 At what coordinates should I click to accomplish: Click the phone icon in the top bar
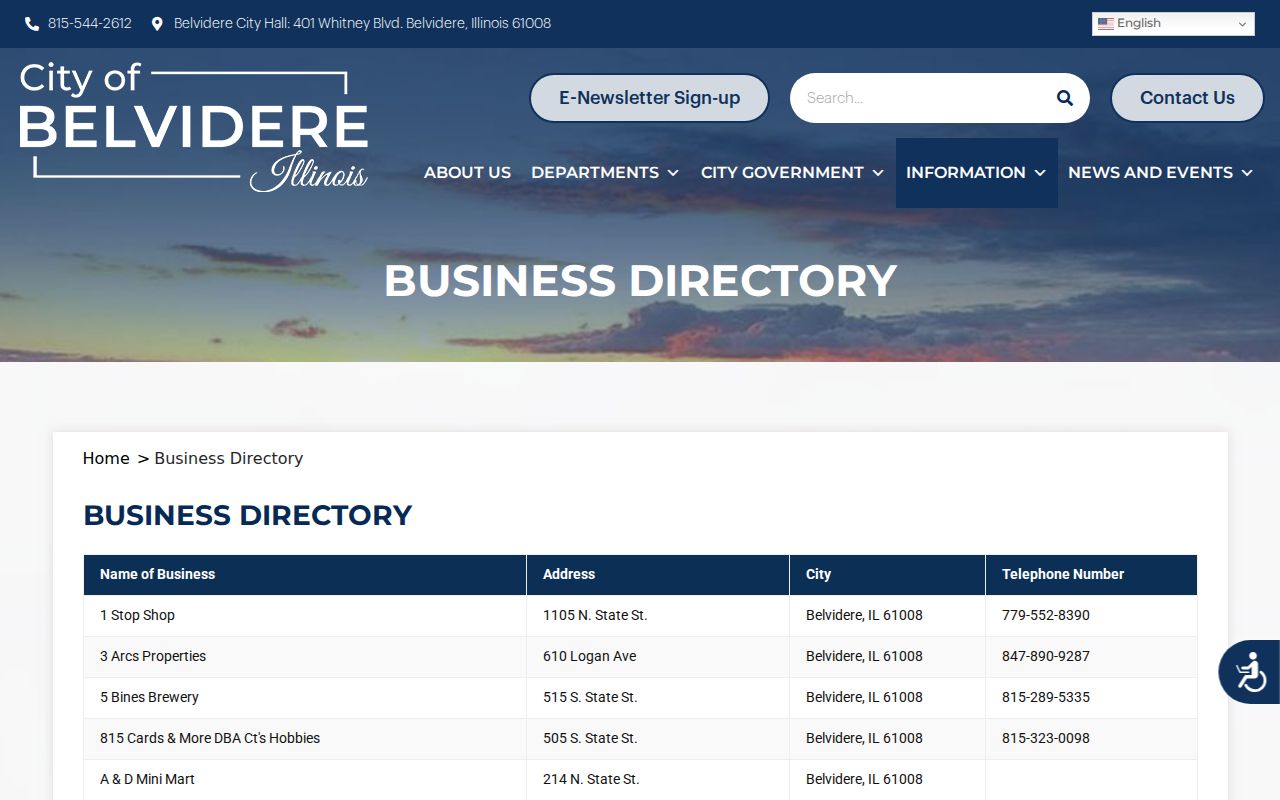tap(32, 24)
